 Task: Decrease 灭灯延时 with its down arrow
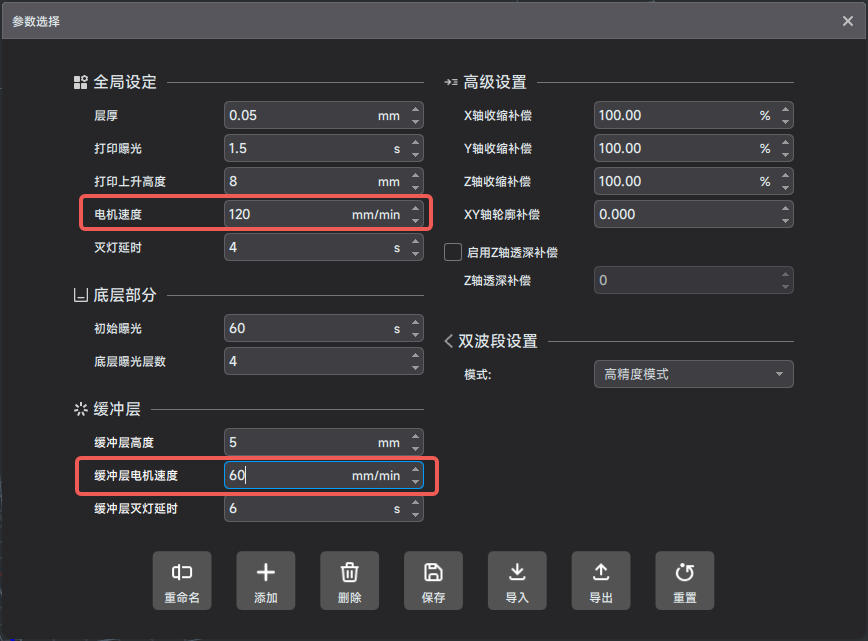point(416,252)
